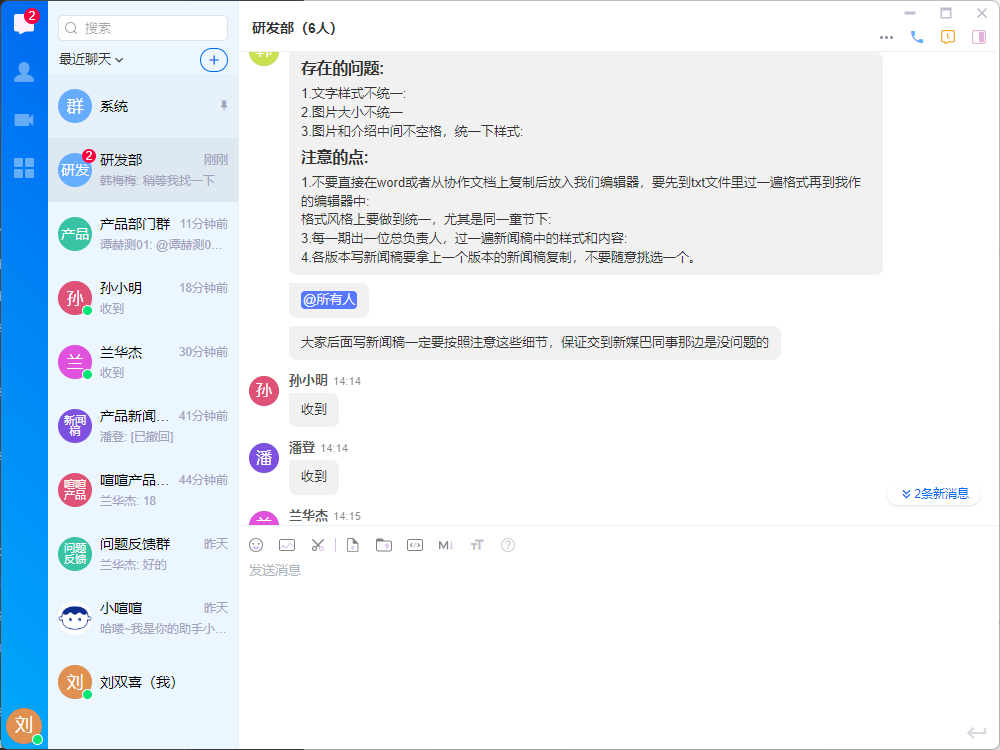Open the 产品部门群 conversation
This screenshot has width=1000, height=750.
coord(143,234)
